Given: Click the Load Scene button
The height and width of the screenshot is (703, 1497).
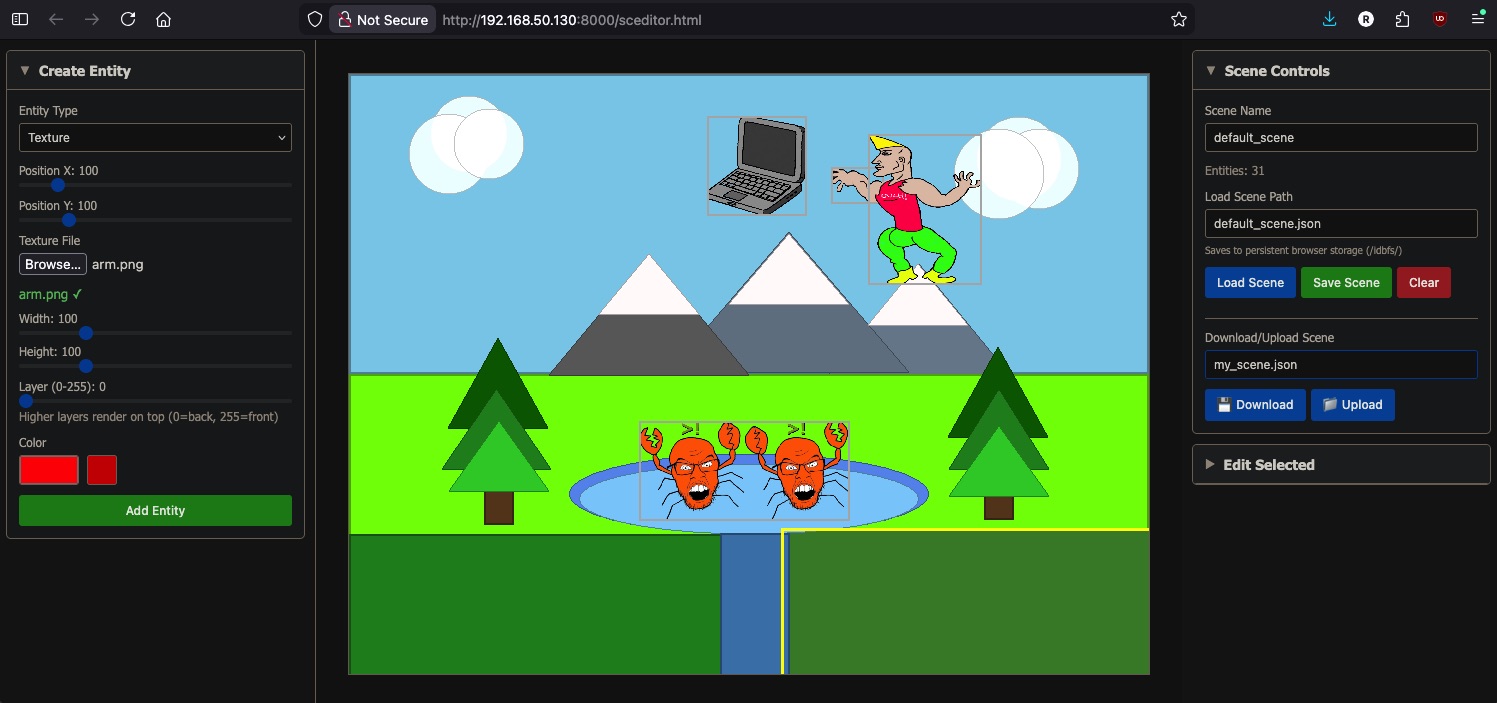Looking at the screenshot, I should tap(1250, 283).
